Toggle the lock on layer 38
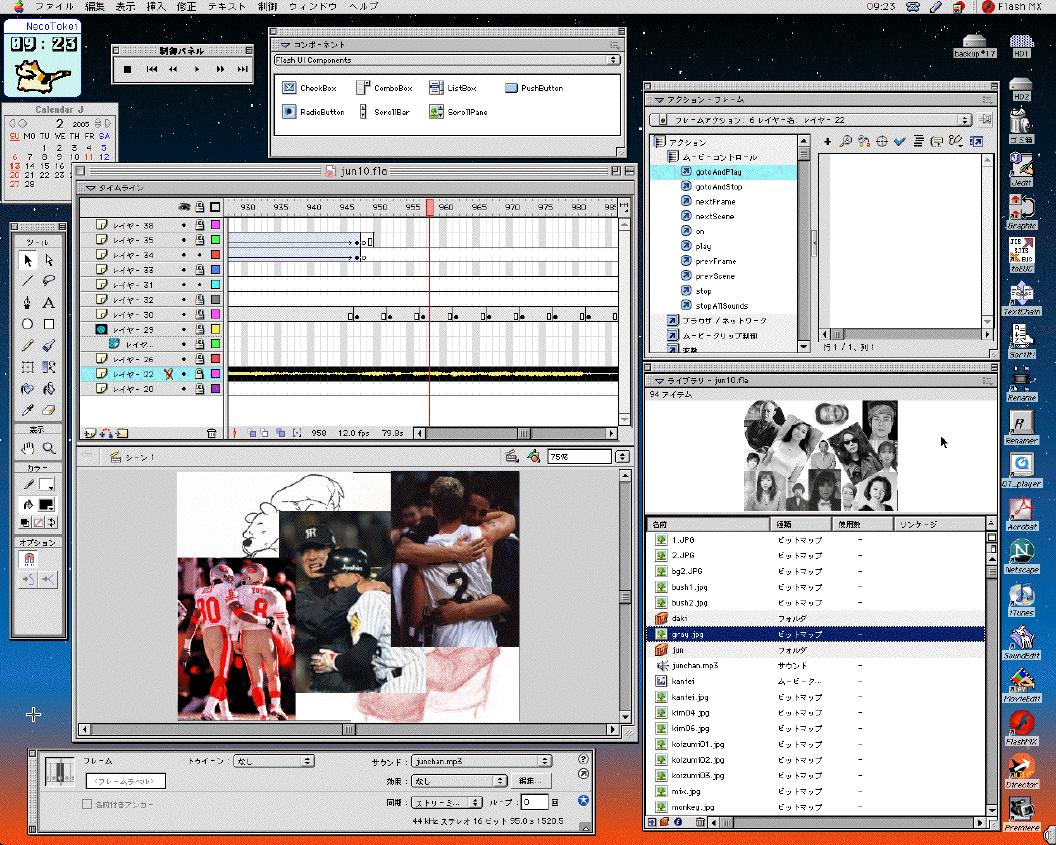The image size is (1056, 845). [200, 226]
